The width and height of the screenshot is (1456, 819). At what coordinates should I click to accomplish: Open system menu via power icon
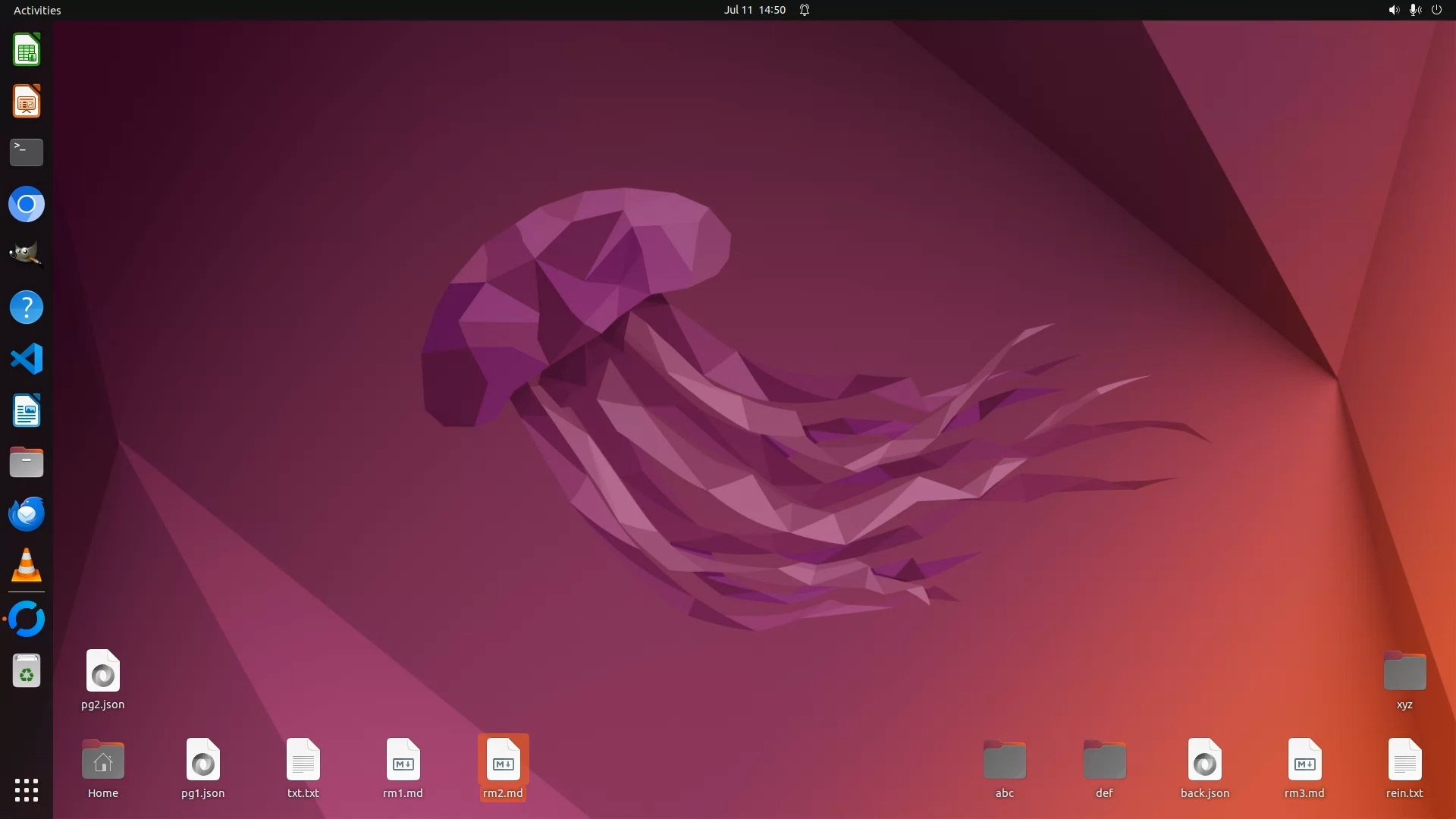pyautogui.click(x=1436, y=10)
